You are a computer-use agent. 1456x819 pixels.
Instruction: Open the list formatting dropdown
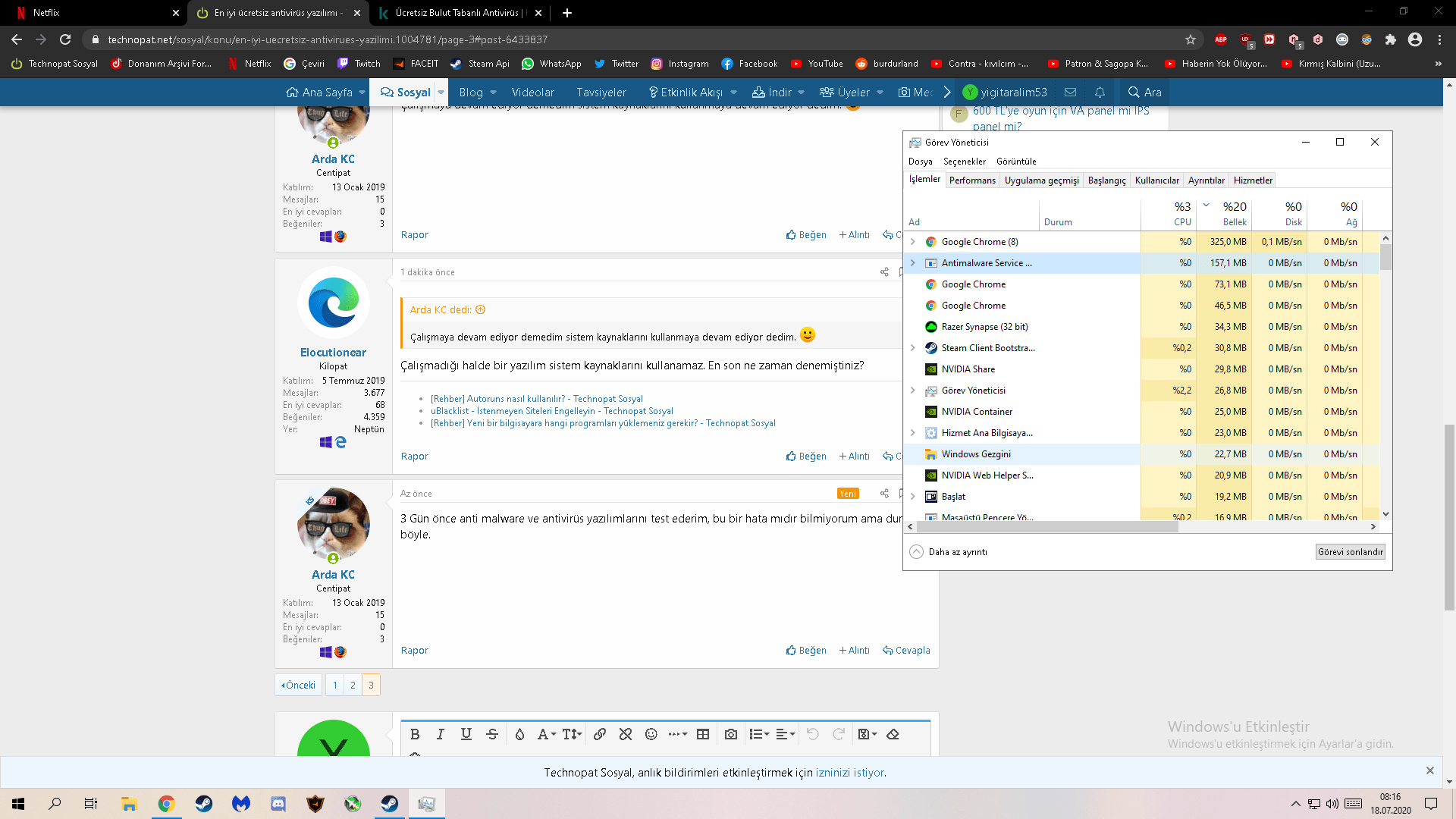click(759, 734)
